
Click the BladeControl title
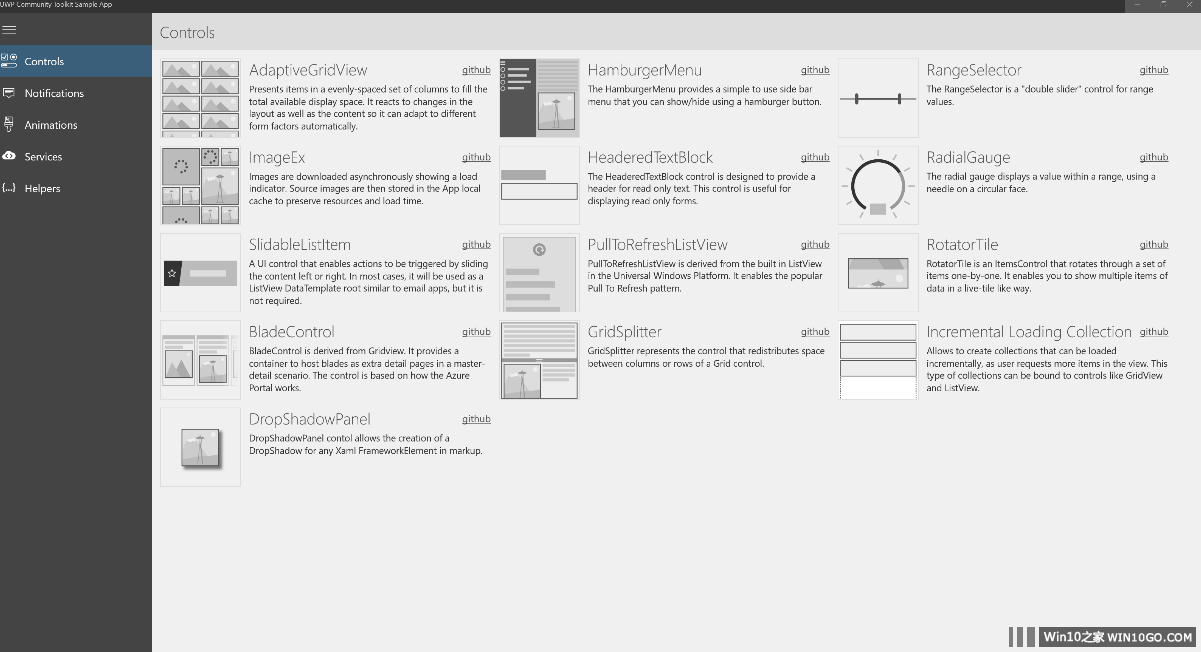click(x=292, y=331)
